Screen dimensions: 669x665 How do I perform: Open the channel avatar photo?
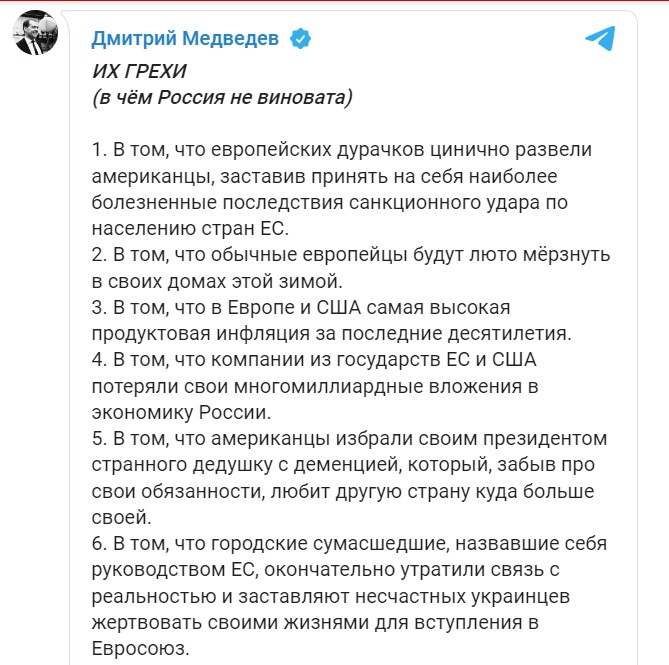(36, 38)
